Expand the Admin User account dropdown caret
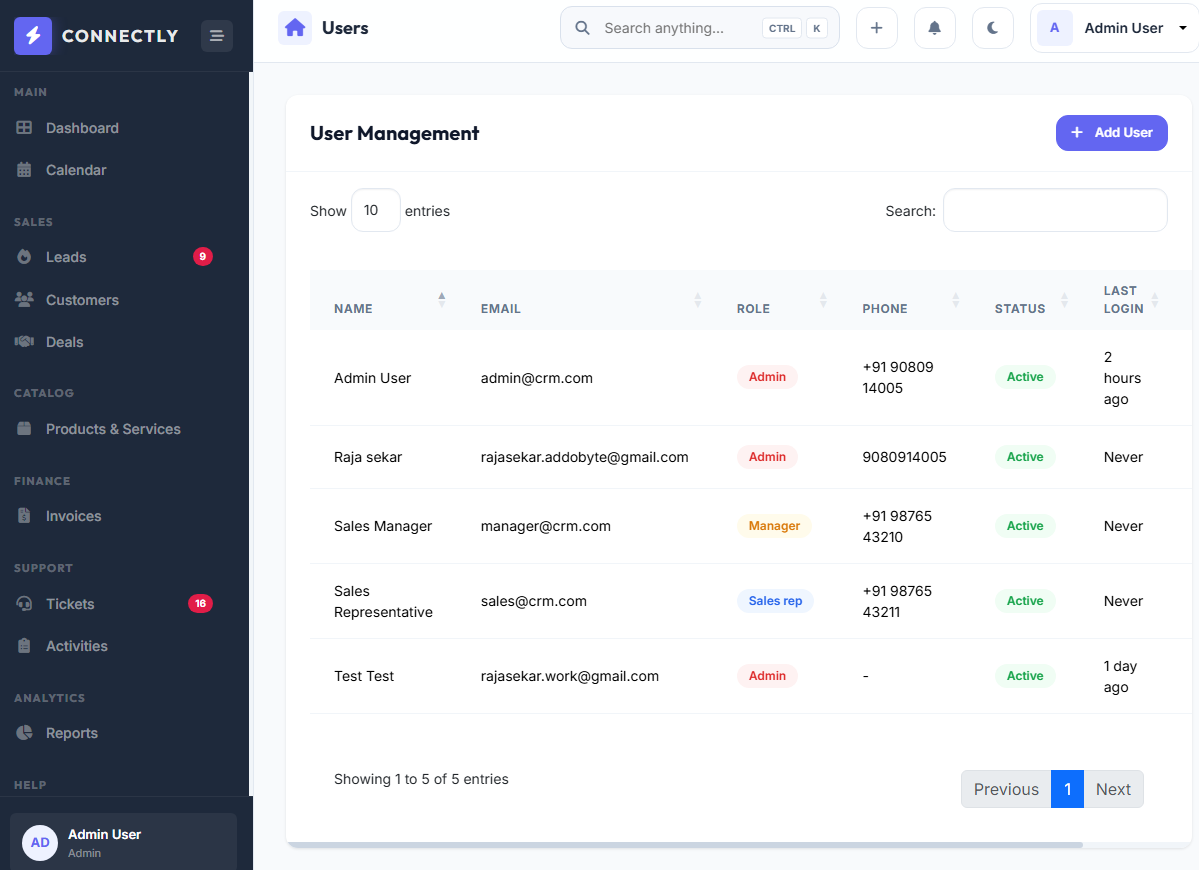Screen dimensions: 1199x870 click(1182, 28)
